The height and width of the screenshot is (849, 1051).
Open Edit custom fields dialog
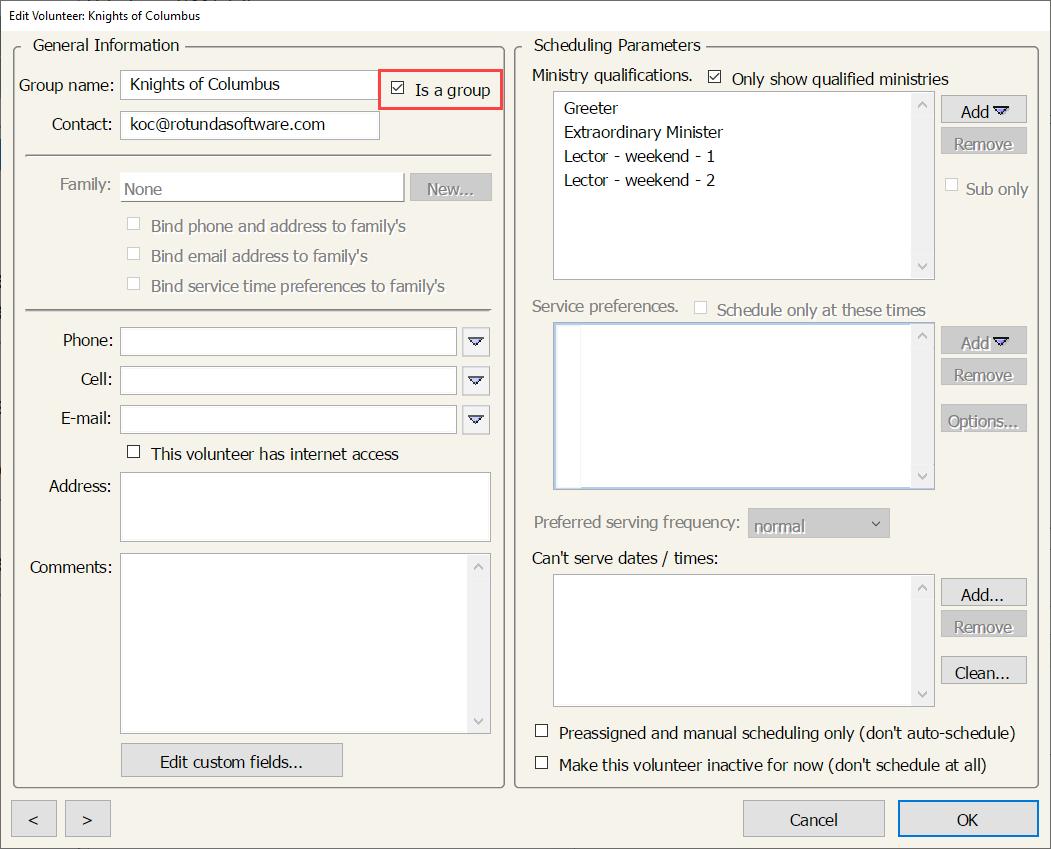[231, 761]
